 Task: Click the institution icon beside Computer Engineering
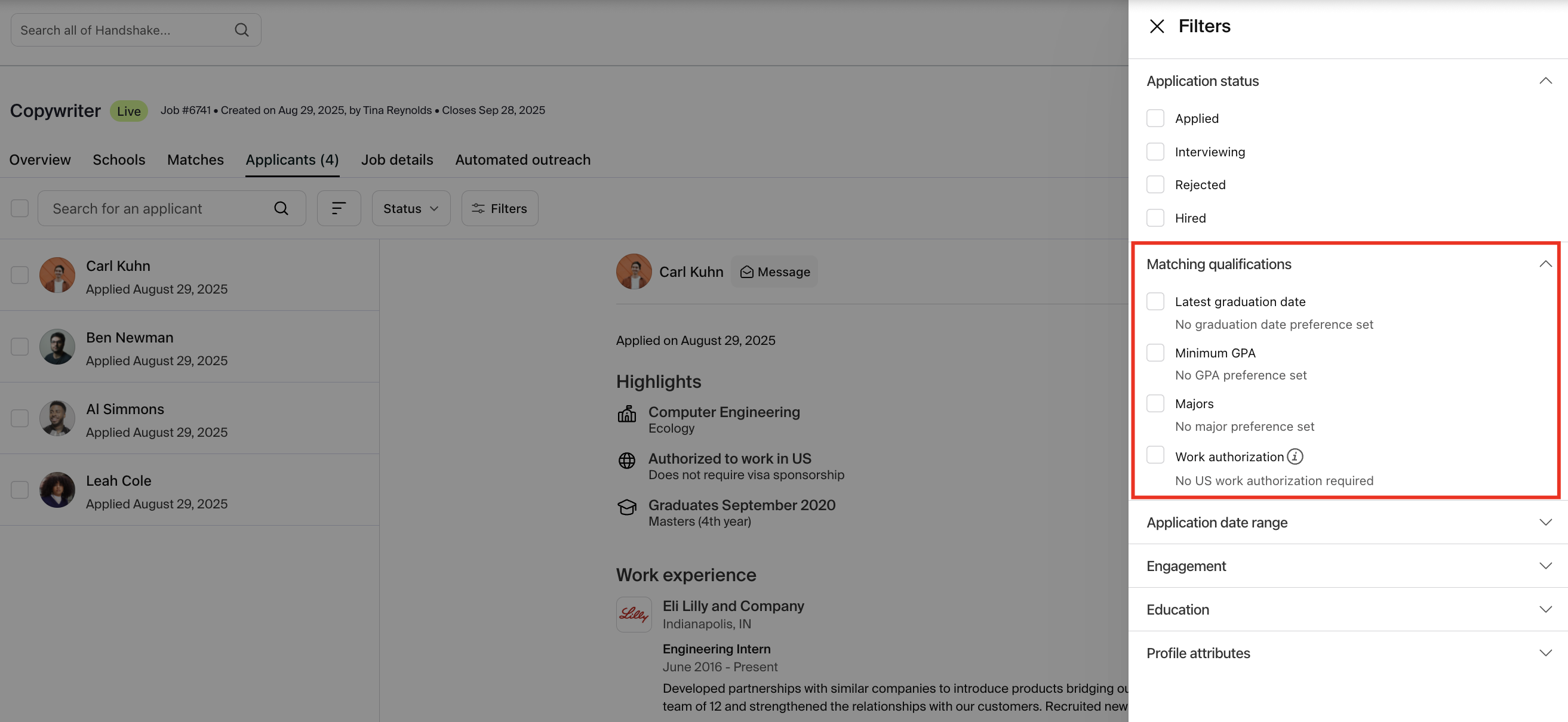click(626, 414)
